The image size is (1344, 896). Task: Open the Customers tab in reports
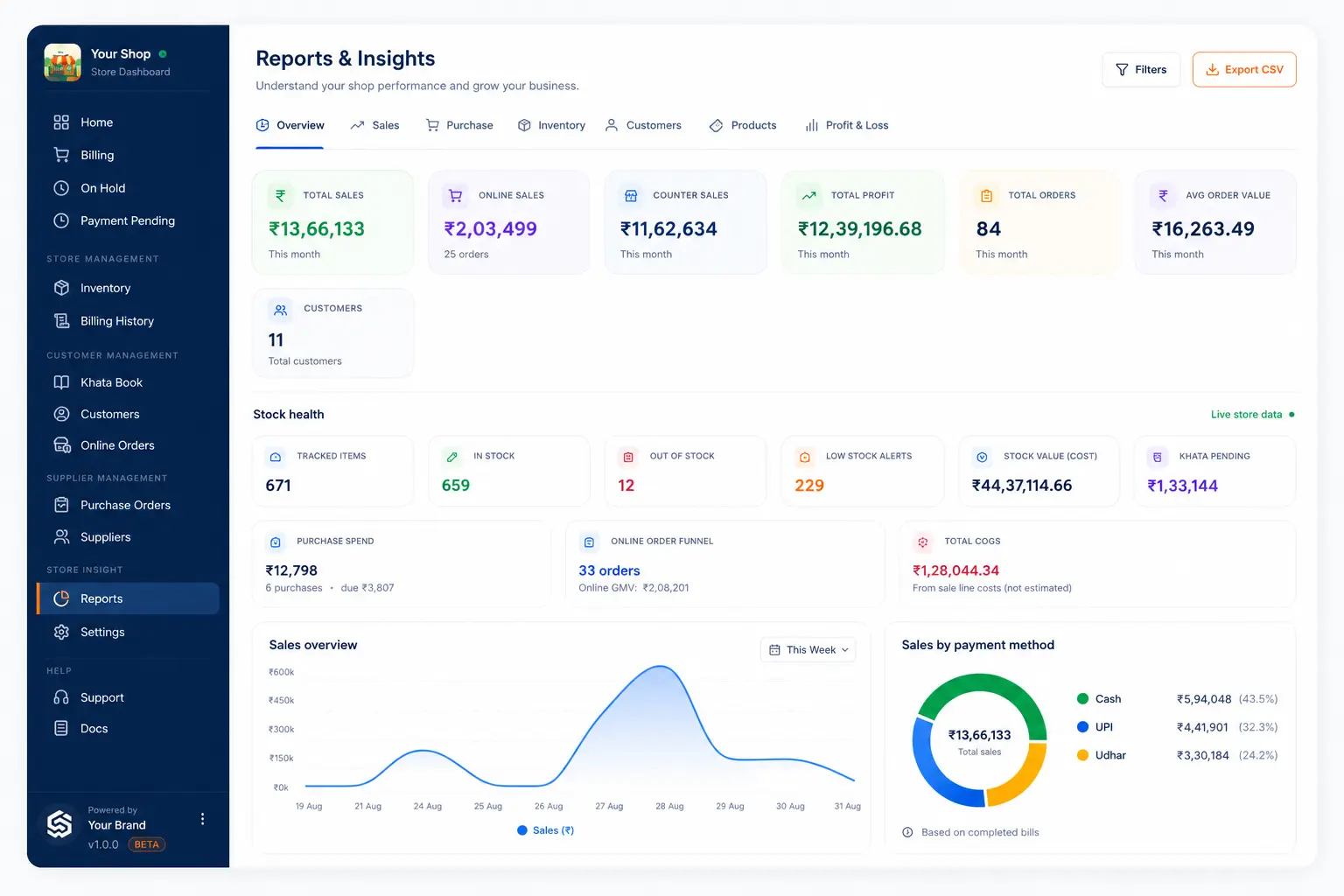pyautogui.click(x=643, y=125)
